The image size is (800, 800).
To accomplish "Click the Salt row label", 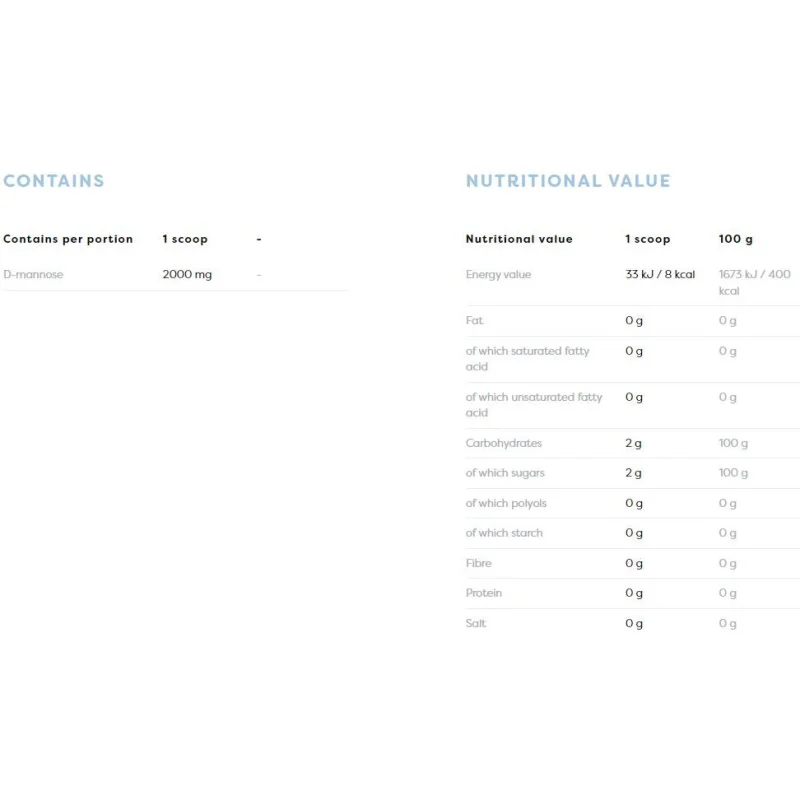I will point(476,623).
